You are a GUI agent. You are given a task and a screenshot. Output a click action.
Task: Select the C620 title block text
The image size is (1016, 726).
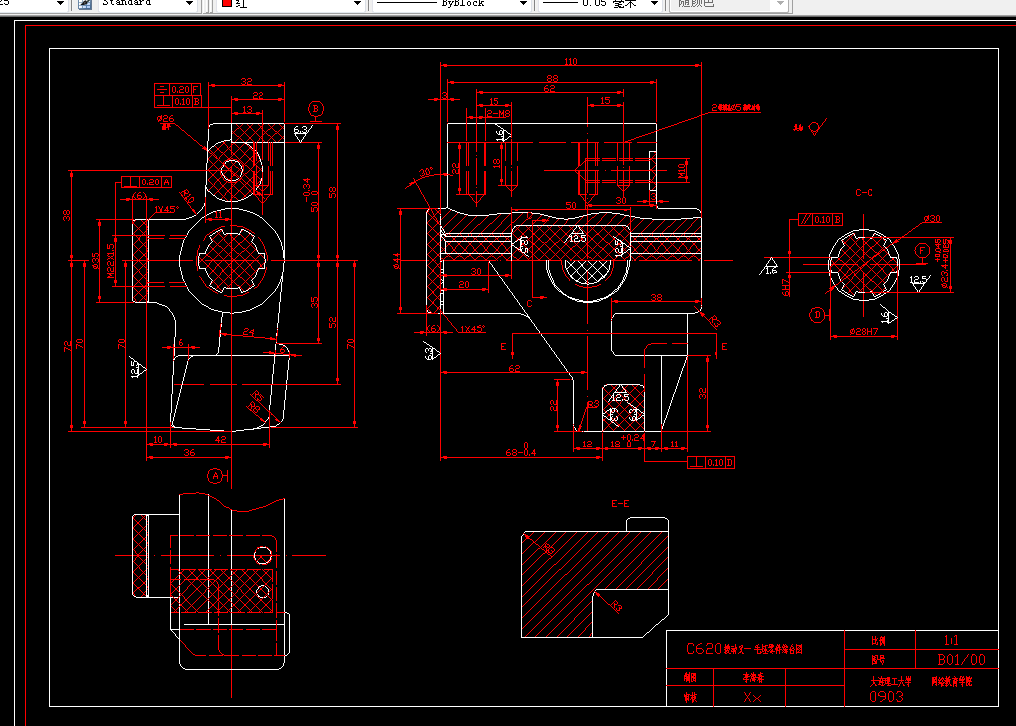744,649
